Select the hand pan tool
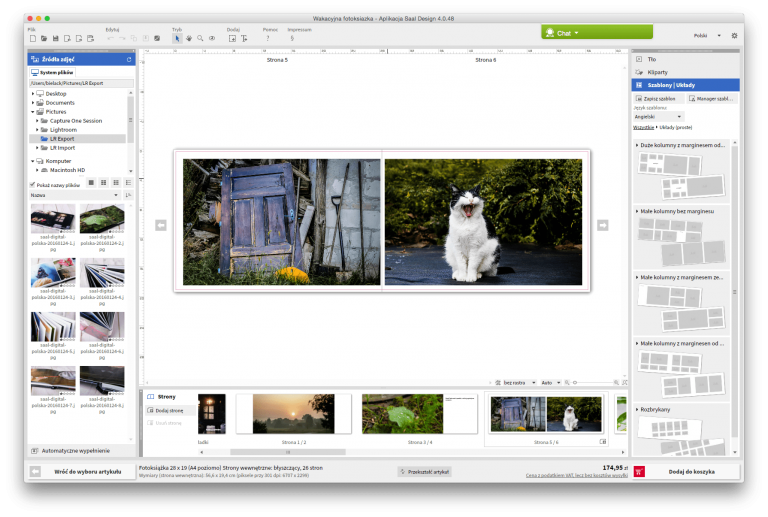The width and height of the screenshot is (768, 517). pos(189,38)
